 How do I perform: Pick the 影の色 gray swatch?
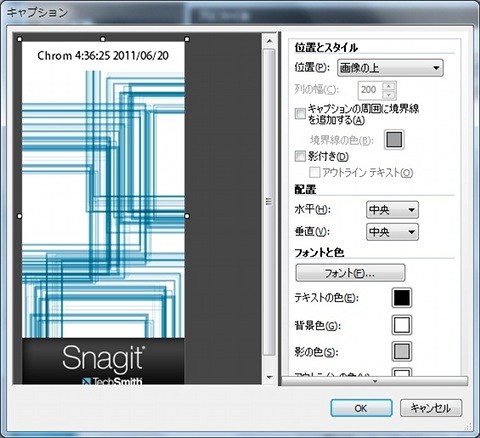(402, 351)
